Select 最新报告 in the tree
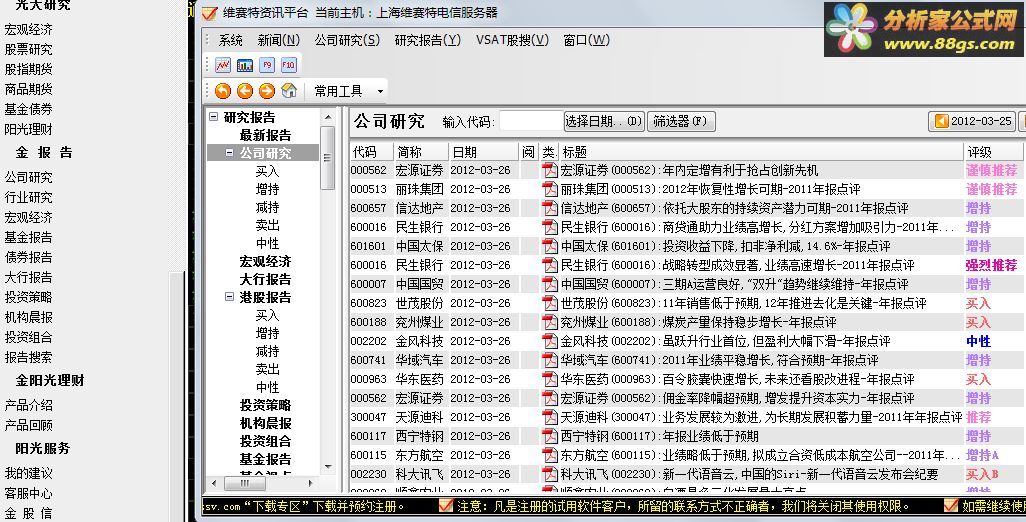This screenshot has height=522, width=1026. (265, 135)
